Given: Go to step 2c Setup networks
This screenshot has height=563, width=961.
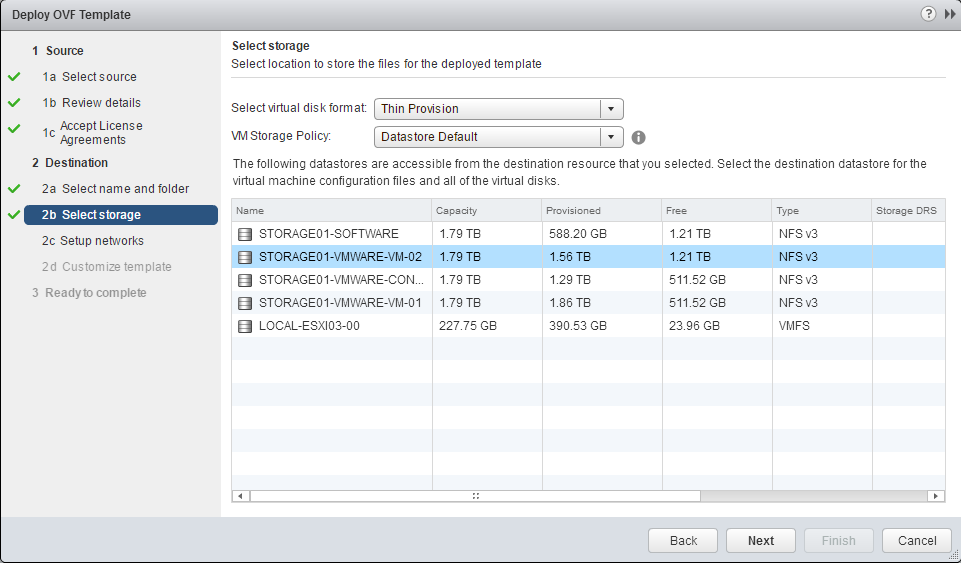Looking at the screenshot, I should pyautogui.click(x=101, y=241).
